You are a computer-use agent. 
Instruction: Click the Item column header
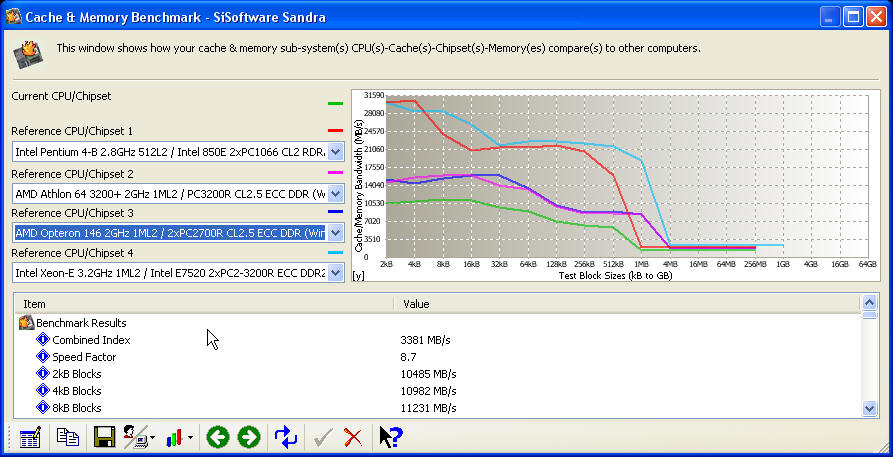pyautogui.click(x=204, y=304)
